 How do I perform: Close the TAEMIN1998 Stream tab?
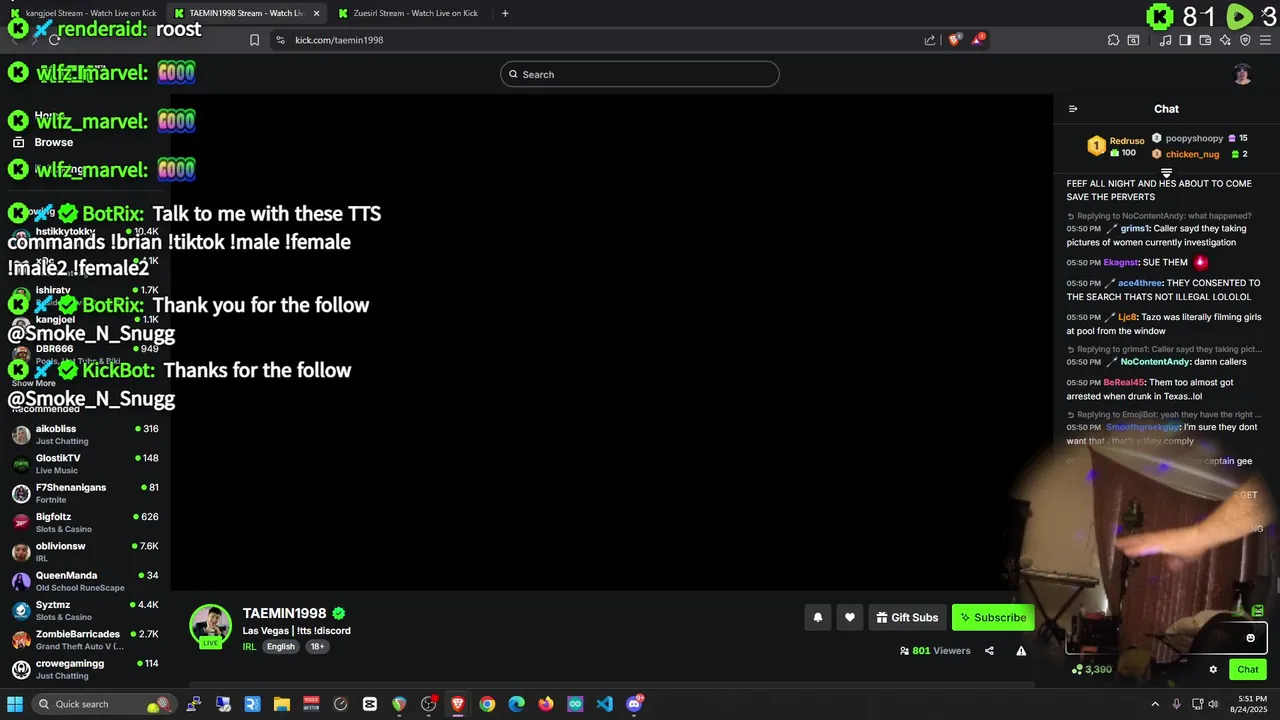[317, 13]
